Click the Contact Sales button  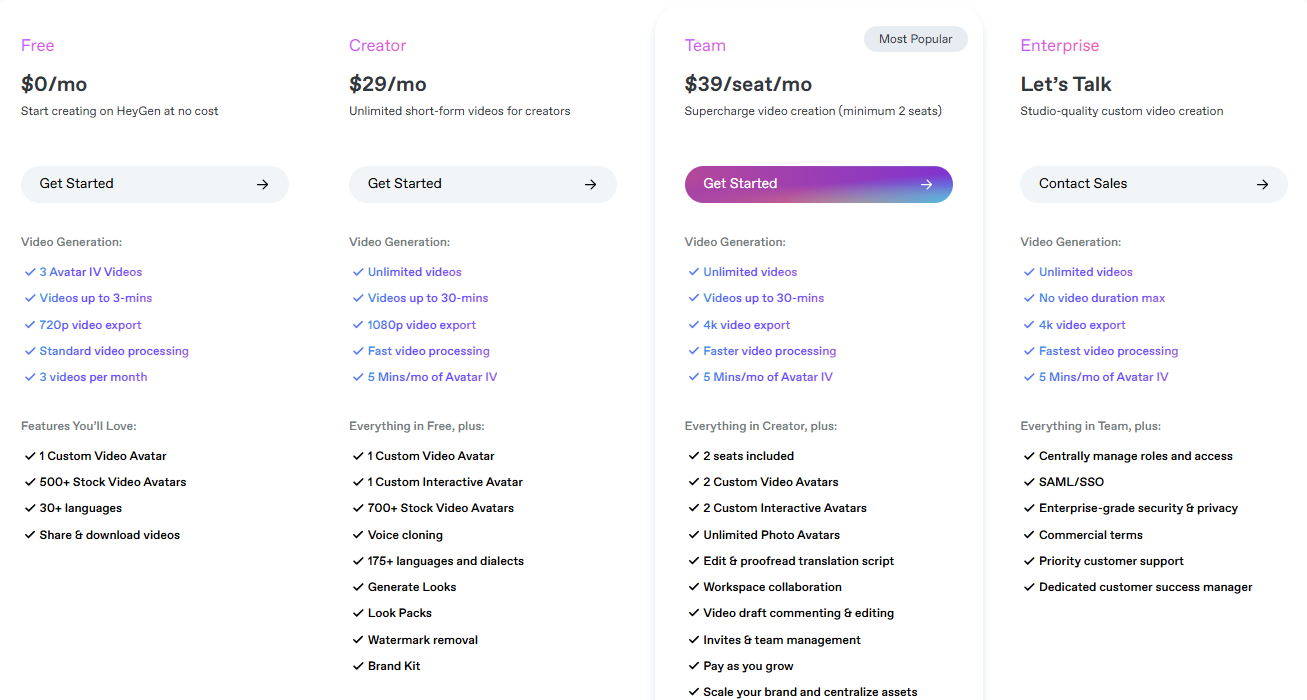coord(1153,184)
